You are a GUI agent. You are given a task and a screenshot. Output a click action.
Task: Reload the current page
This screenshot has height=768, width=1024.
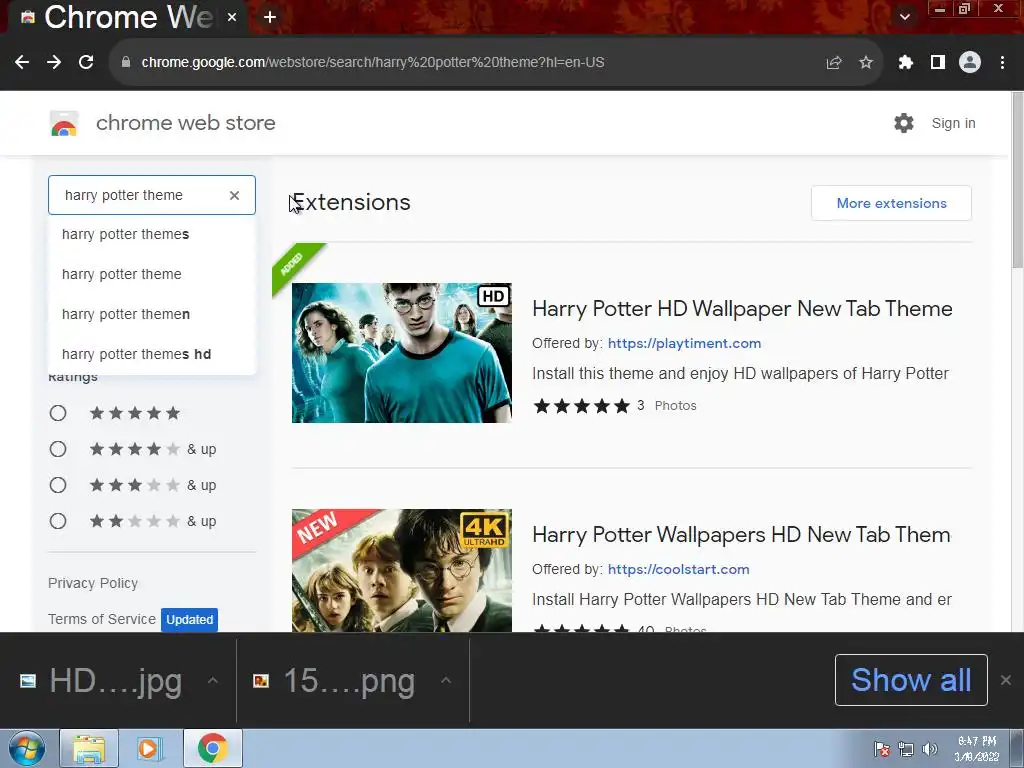pos(86,62)
